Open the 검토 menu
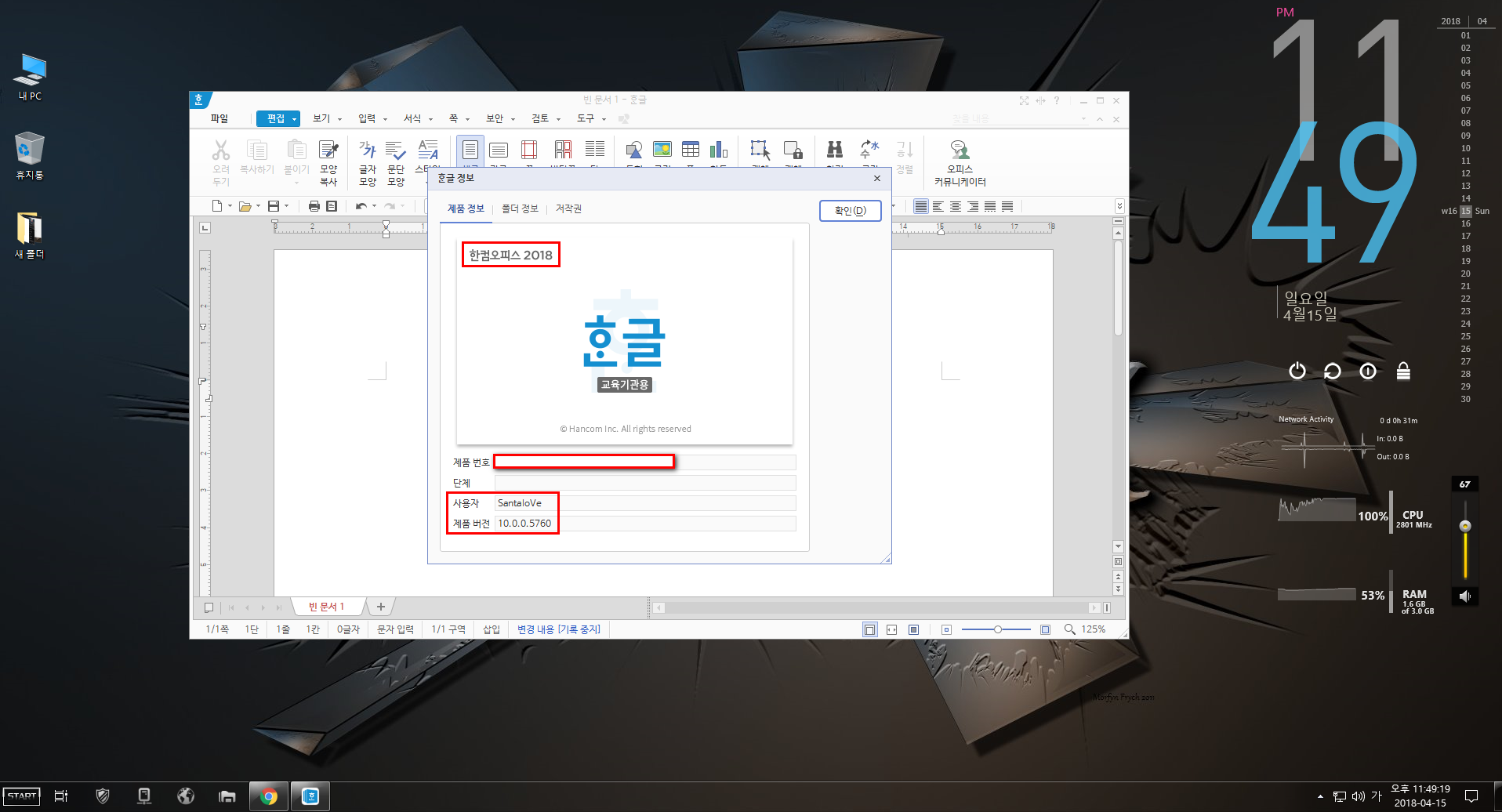Screen dimensions: 1502x812 coord(540,118)
